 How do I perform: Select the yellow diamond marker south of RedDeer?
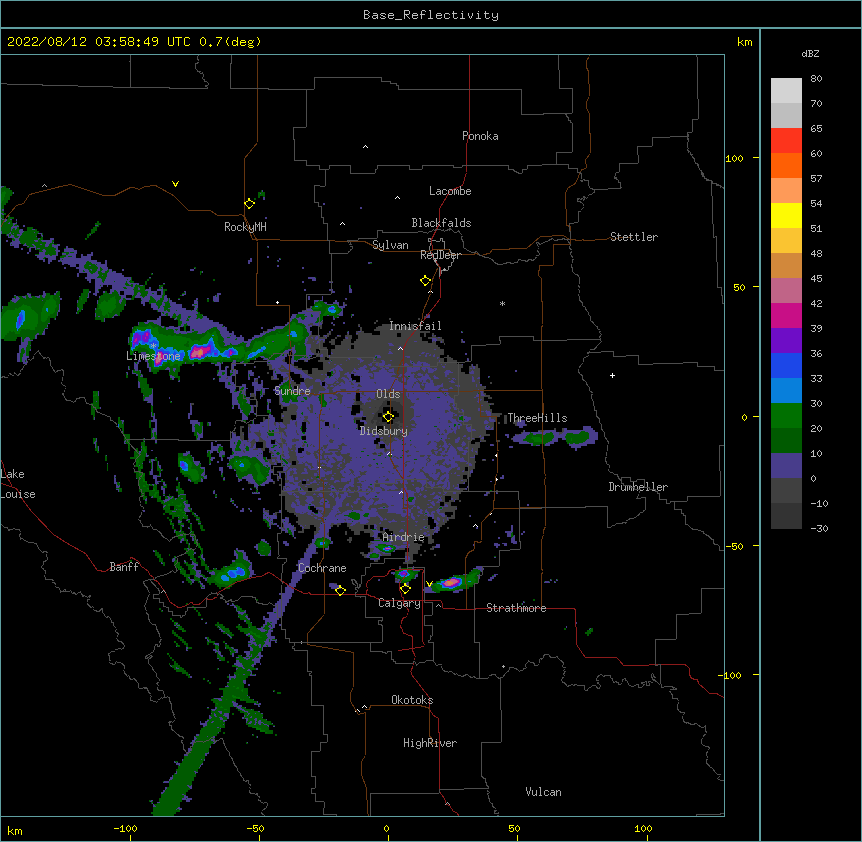coord(426,281)
